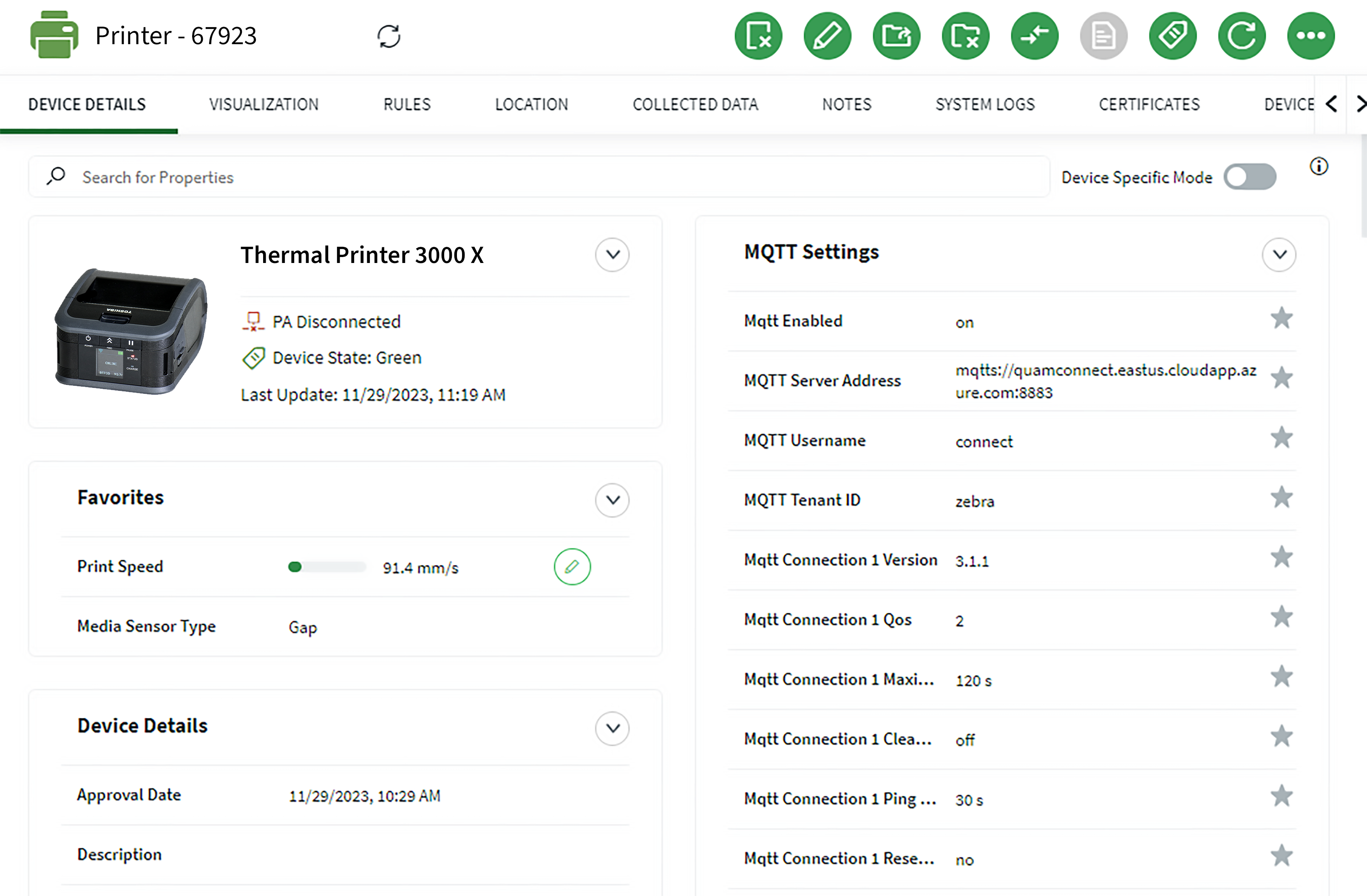This screenshot has height=896, width=1367.
Task: Star the Mqtt Connection 1 Ping row
Action: pos(1281,796)
